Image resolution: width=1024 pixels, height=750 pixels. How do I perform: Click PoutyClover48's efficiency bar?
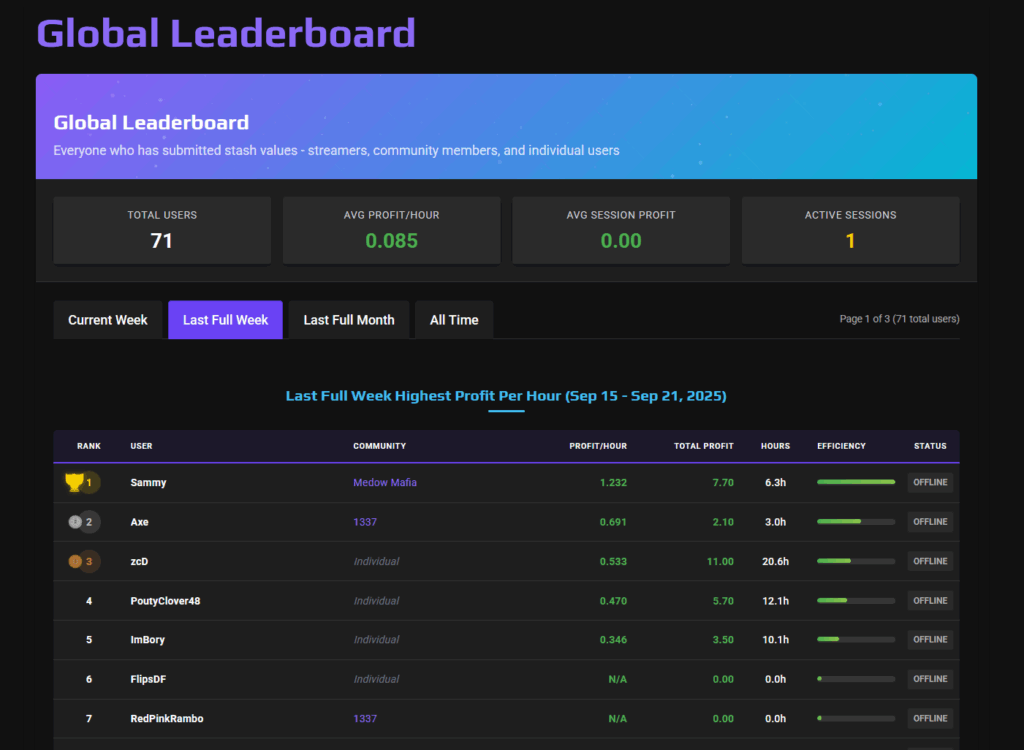pyautogui.click(x=856, y=600)
